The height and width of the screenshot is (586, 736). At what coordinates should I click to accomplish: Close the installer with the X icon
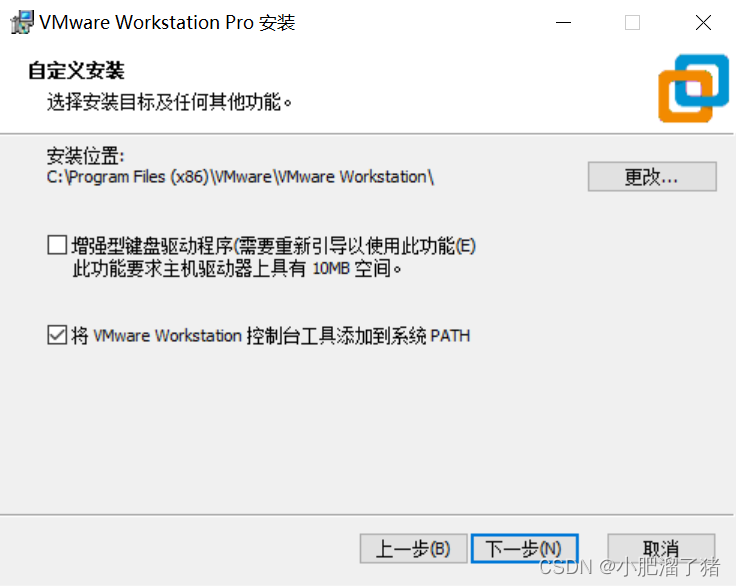pyautogui.click(x=703, y=22)
